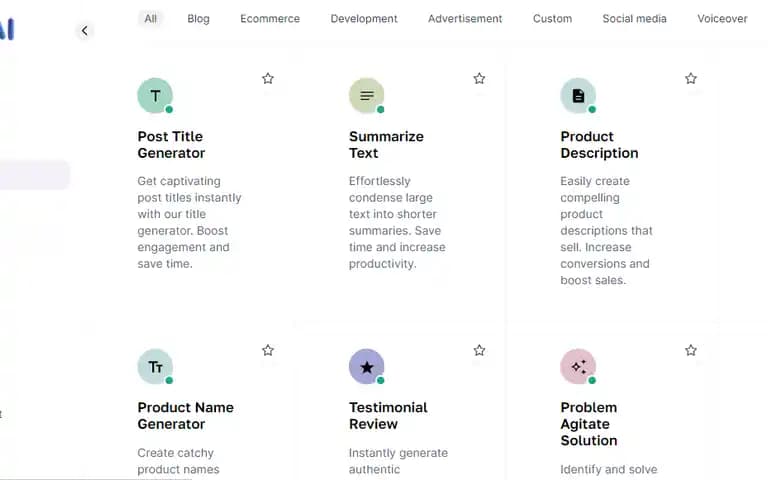
Task: Open the Testimonial Review star icon
Action: 367,367
